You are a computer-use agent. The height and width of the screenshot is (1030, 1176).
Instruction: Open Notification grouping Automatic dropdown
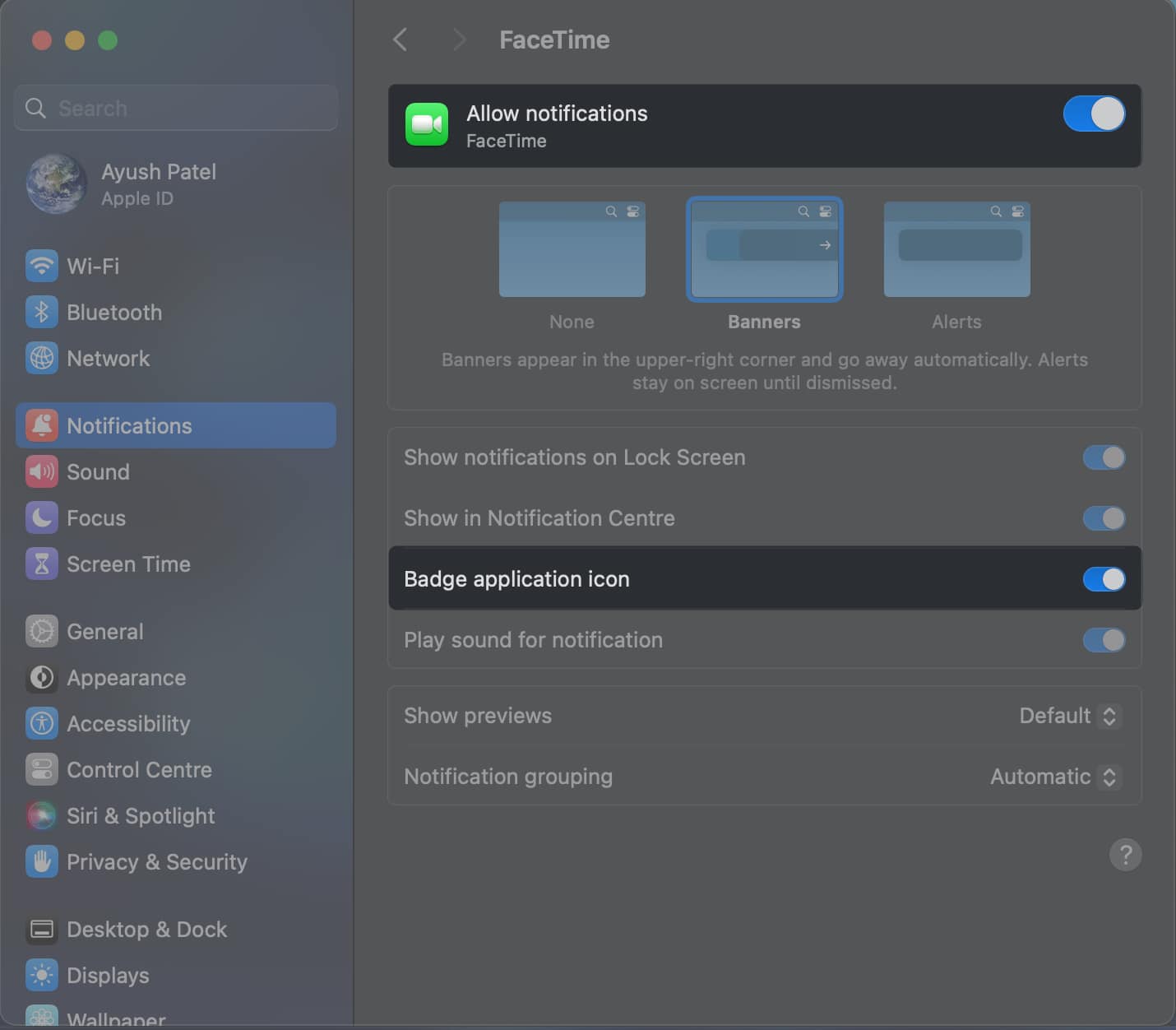pos(1056,777)
